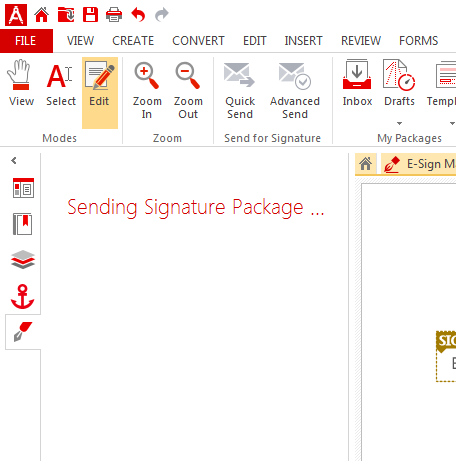Screen dimensions: 456x461
Task: Switch to View hand mode
Action: point(21,83)
